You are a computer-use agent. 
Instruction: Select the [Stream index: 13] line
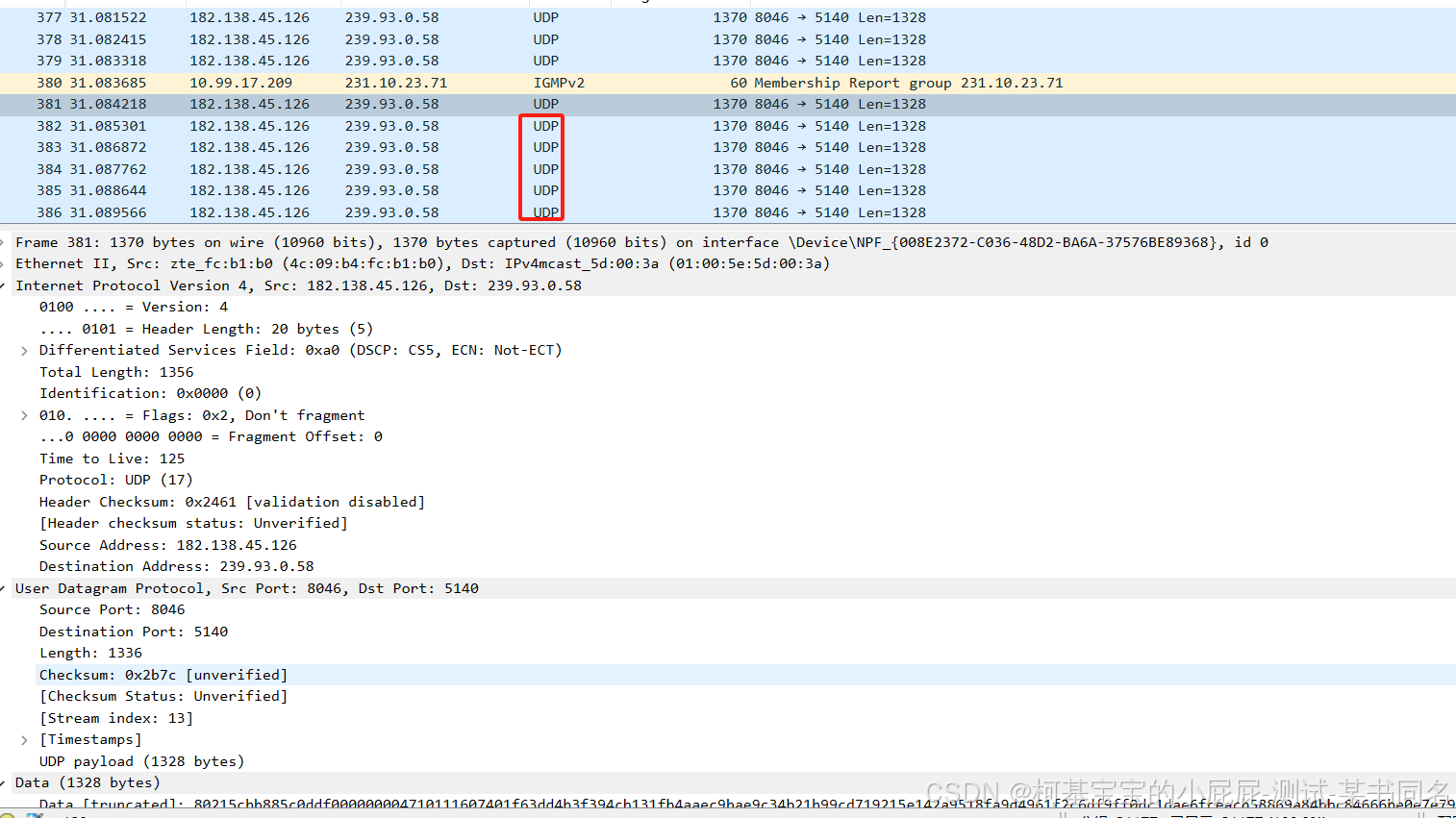[x=116, y=718]
